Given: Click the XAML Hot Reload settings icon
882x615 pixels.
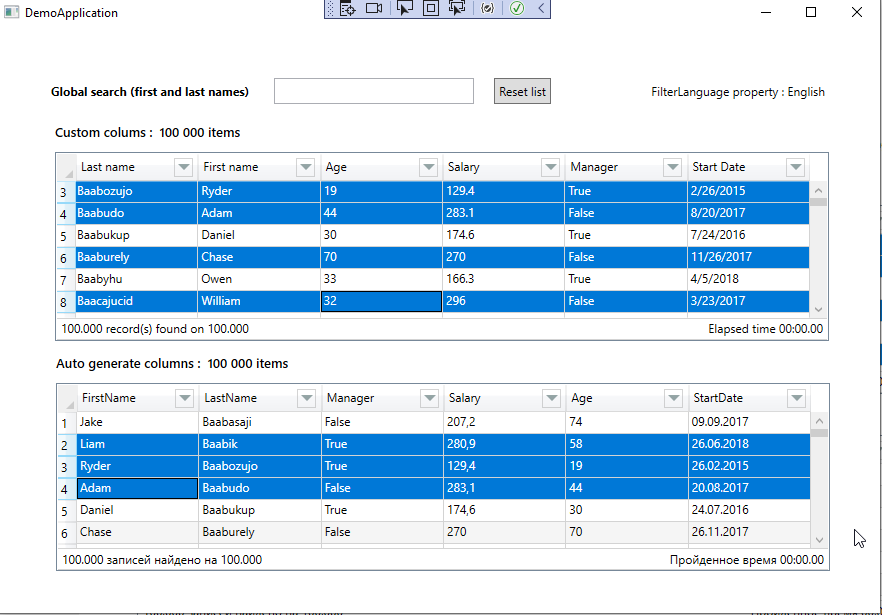Looking at the screenshot, I should tap(488, 9).
